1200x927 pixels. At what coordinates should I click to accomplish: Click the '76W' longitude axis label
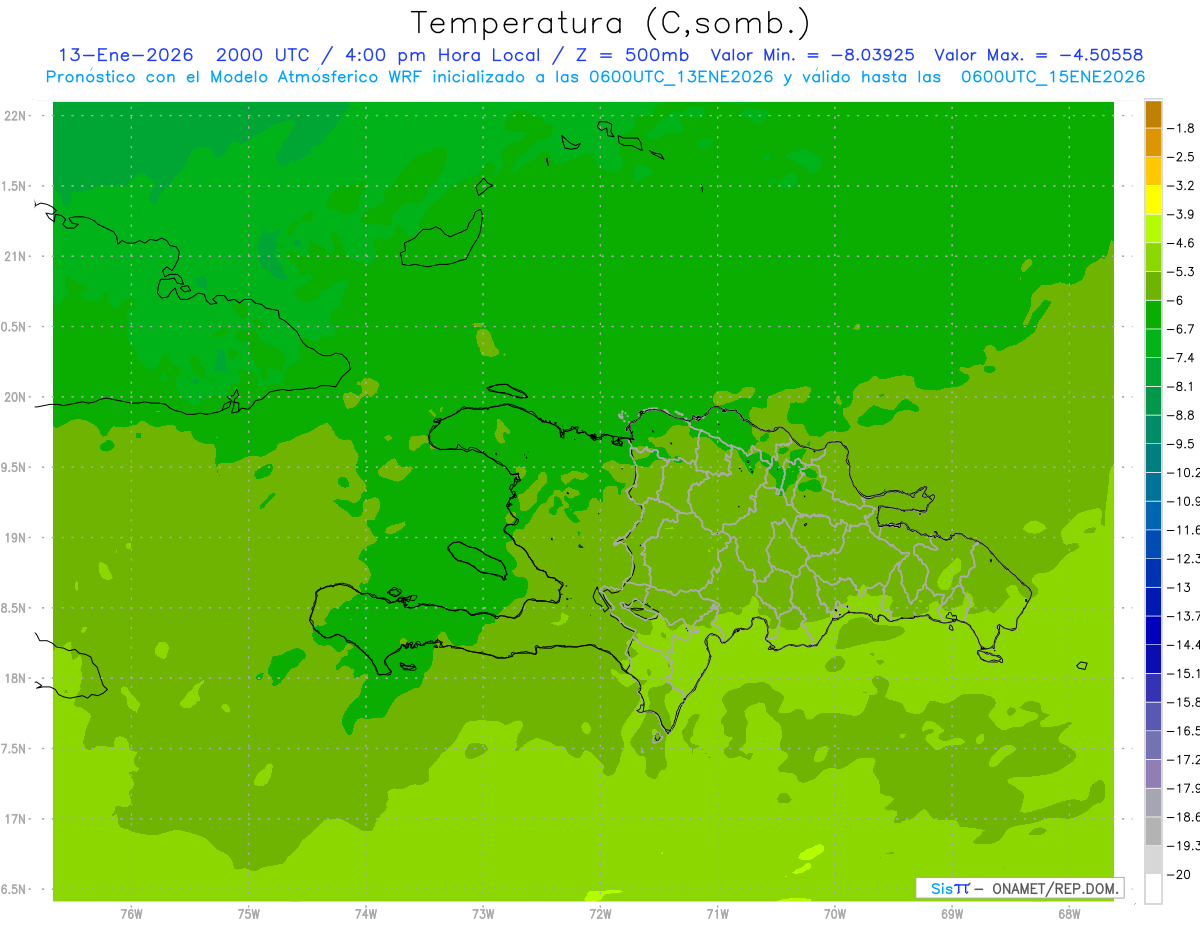pos(131,914)
